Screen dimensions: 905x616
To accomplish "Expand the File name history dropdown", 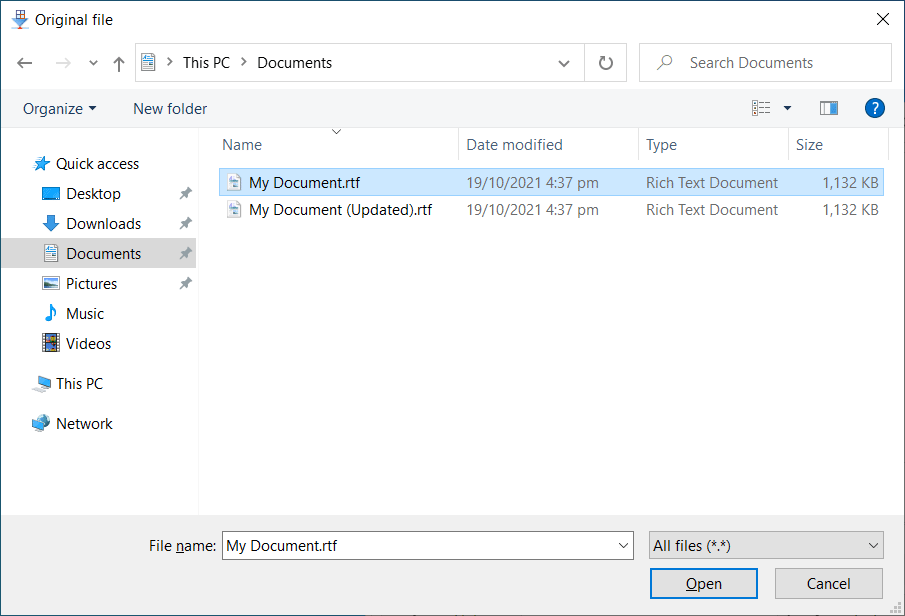I will 623,546.
